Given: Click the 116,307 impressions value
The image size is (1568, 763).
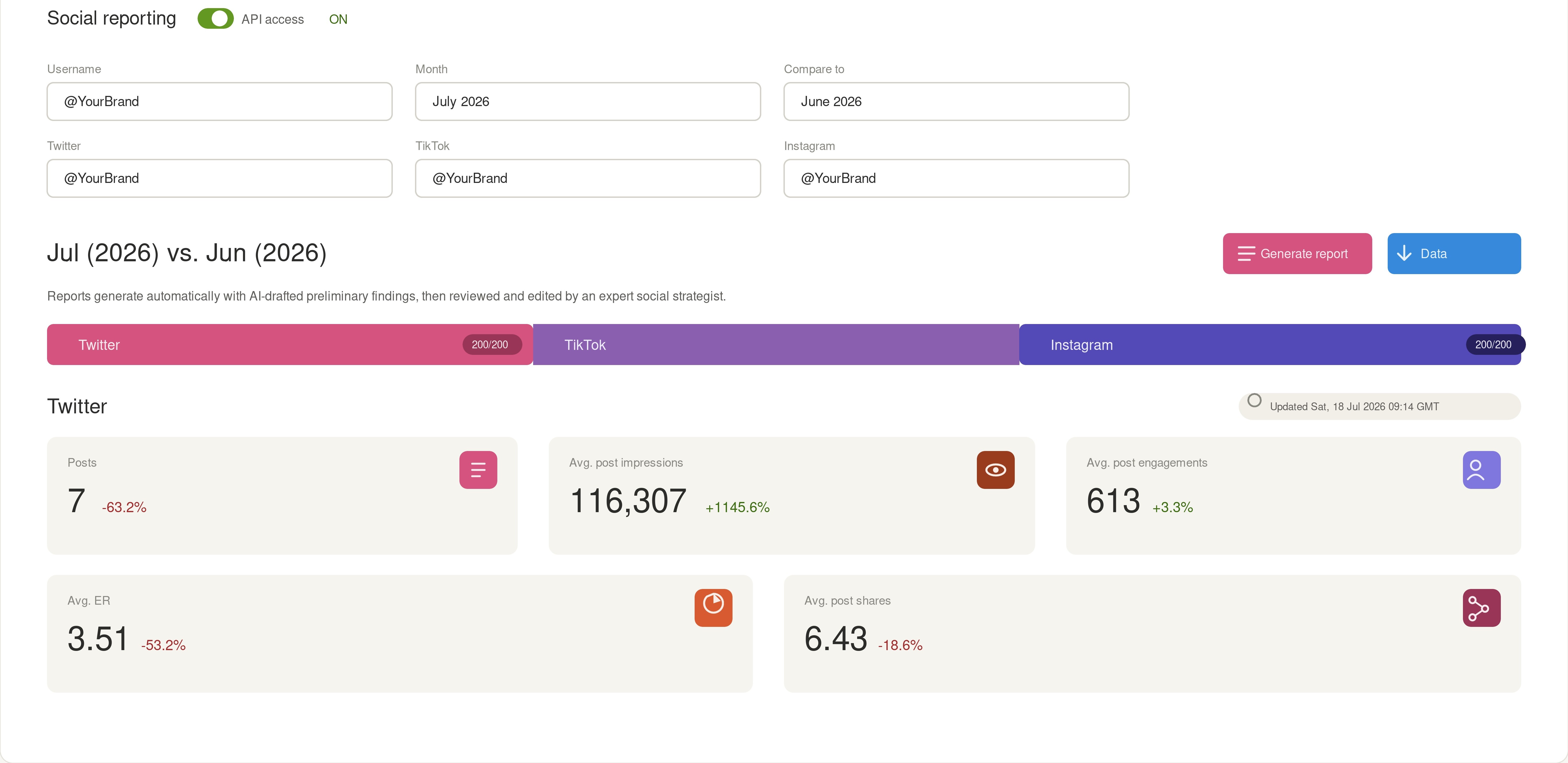Looking at the screenshot, I should (628, 501).
